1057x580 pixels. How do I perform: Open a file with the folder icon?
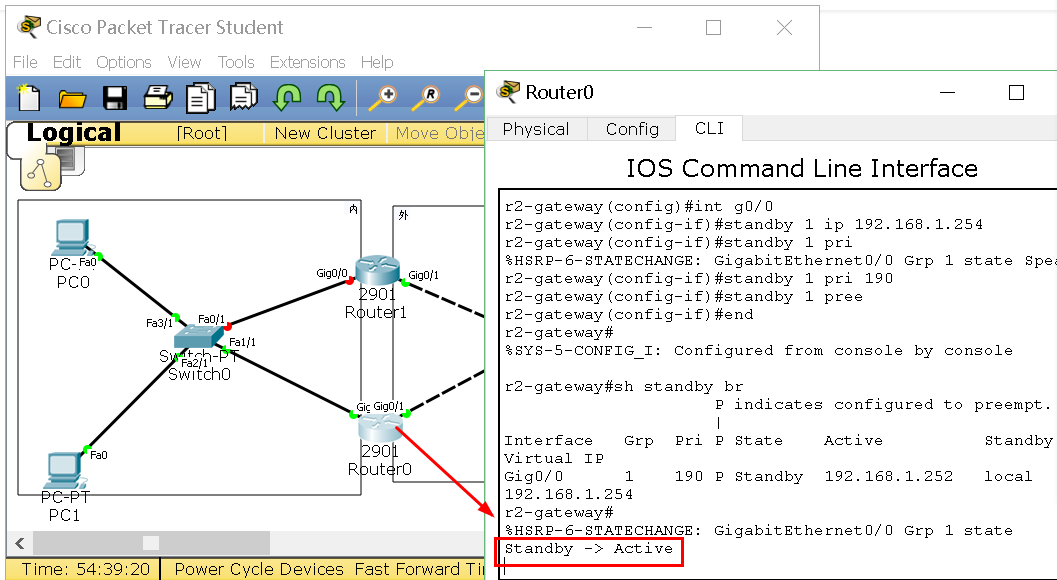71,98
